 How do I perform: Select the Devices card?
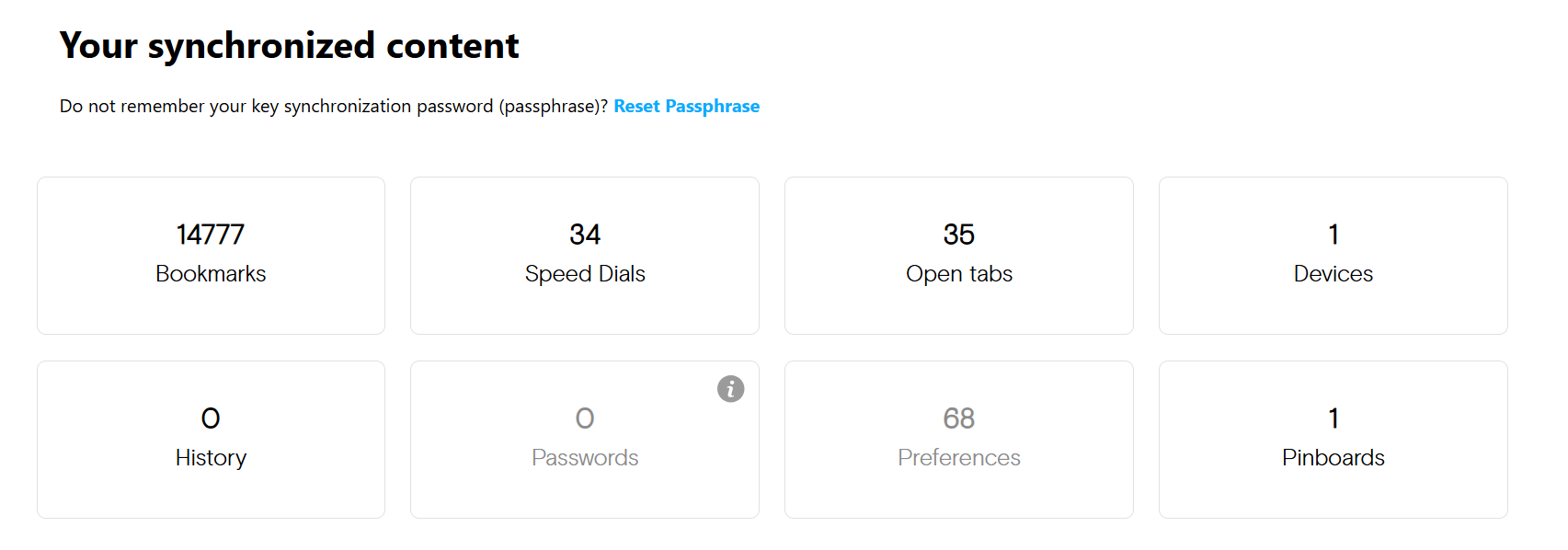[1333, 256]
